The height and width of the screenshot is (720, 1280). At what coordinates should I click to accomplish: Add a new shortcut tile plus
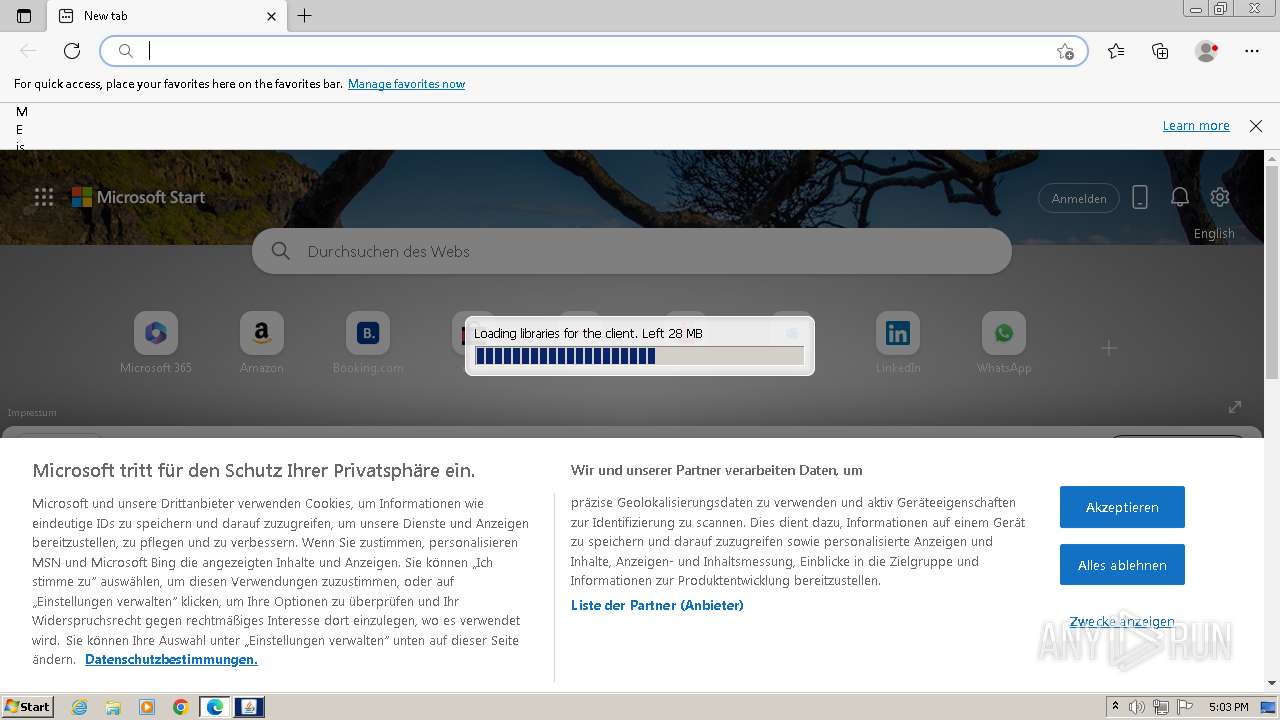pyautogui.click(x=1109, y=348)
